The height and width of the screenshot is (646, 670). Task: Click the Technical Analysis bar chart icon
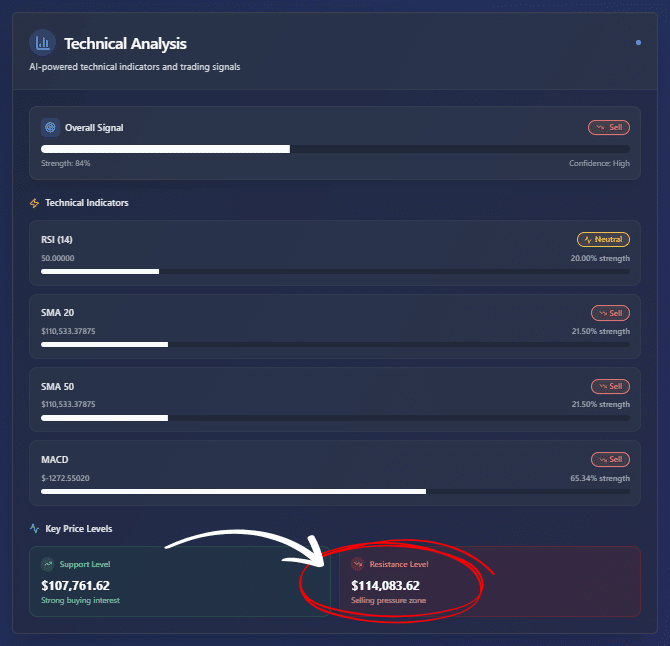point(42,43)
